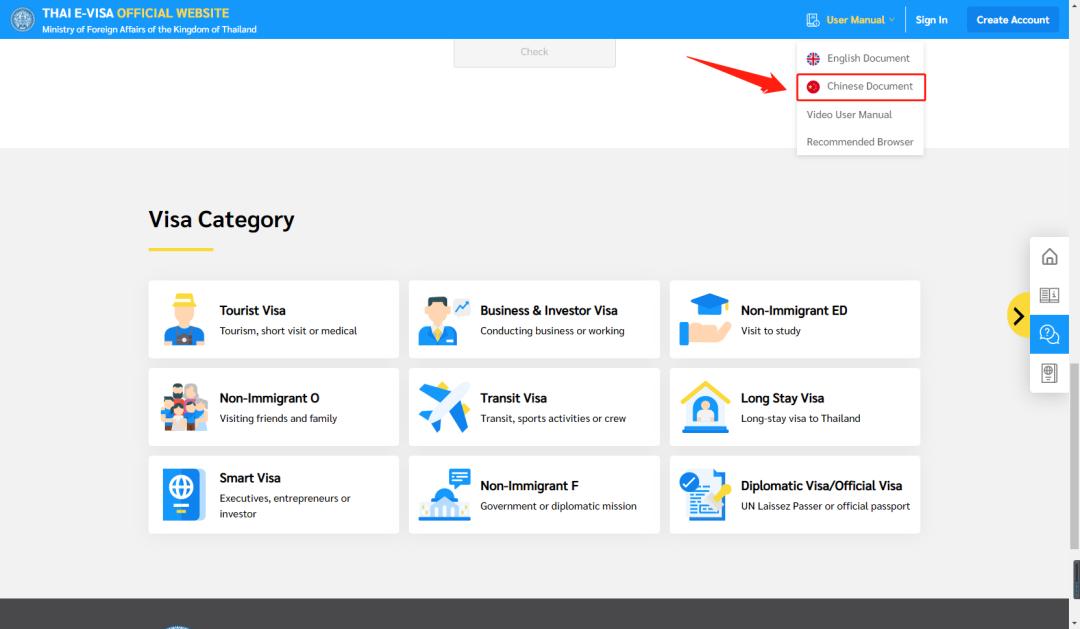Open Long Stay Visa category title
The height and width of the screenshot is (629, 1080).
click(782, 398)
